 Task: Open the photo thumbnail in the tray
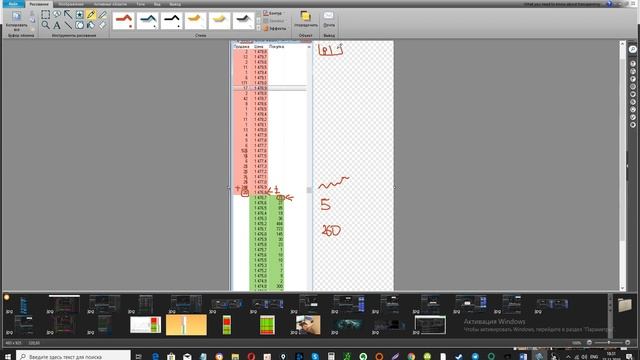point(308,325)
